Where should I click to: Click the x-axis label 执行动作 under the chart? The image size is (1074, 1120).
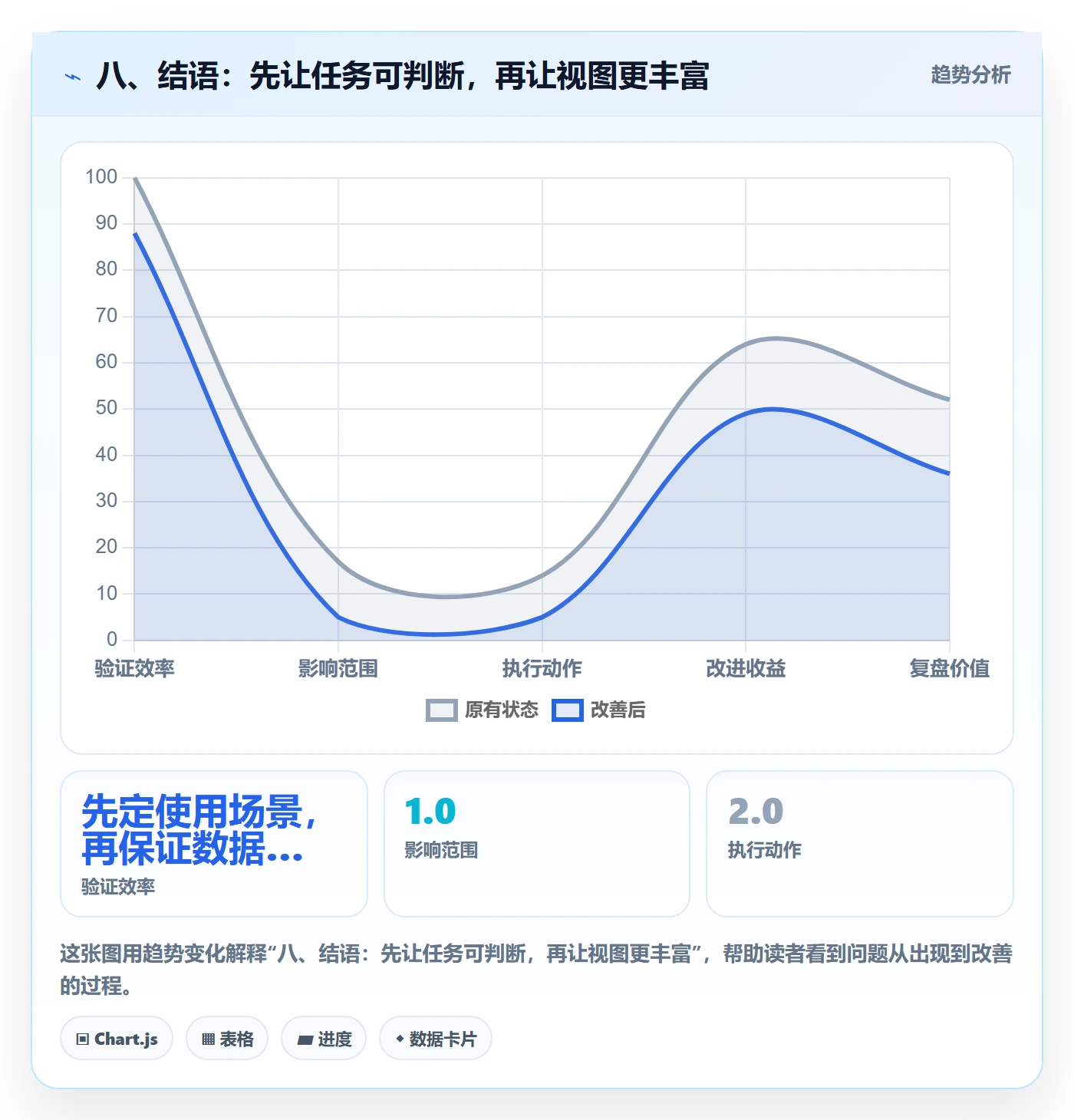click(x=542, y=668)
